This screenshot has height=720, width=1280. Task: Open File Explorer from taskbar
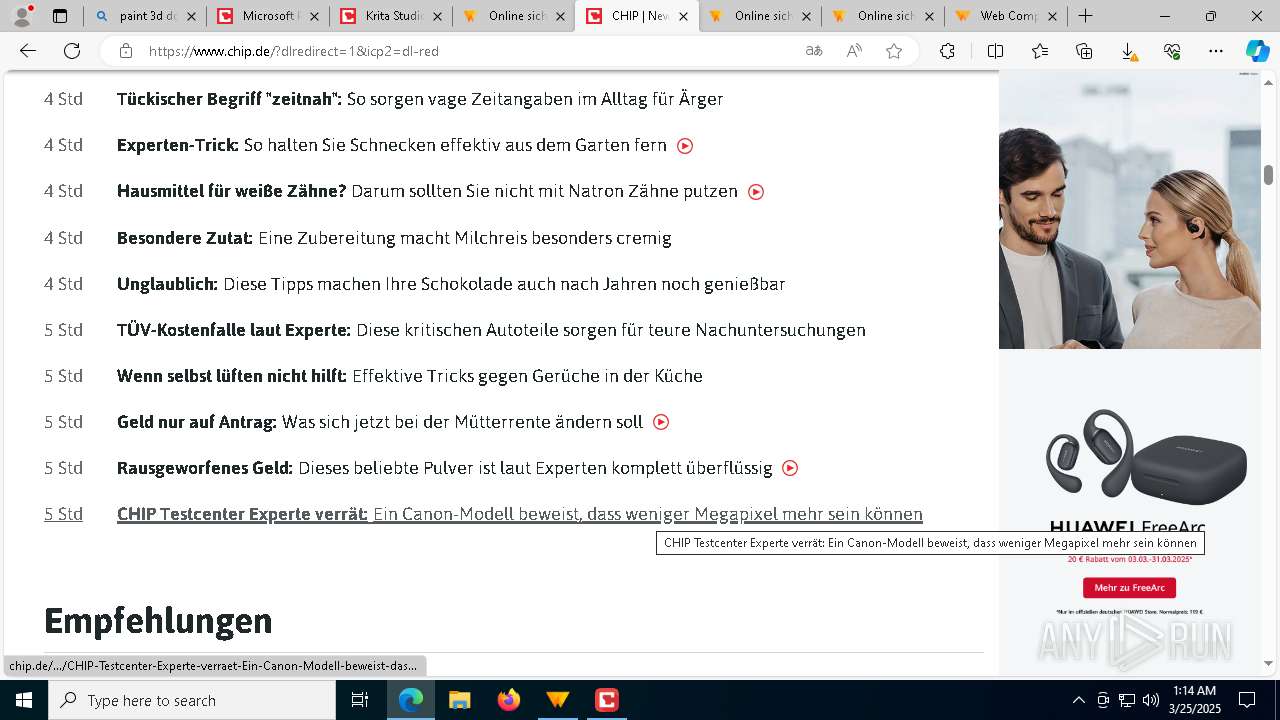[459, 700]
